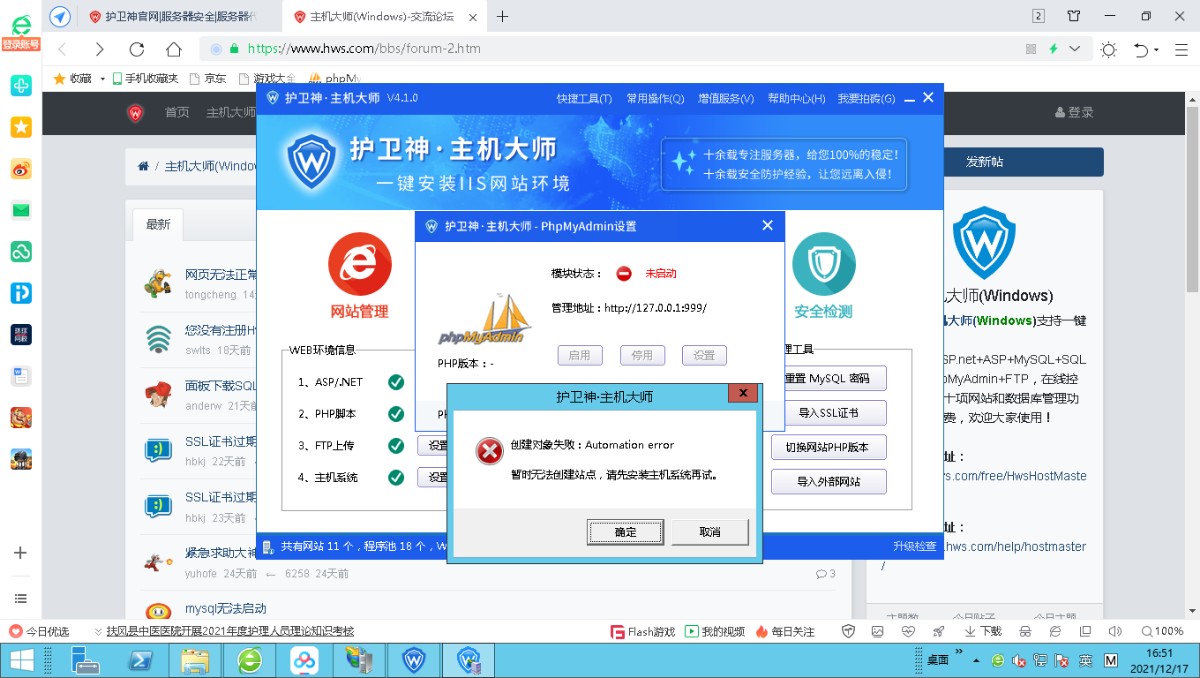Click the browser refresh button
The image size is (1200, 678).
(x=137, y=49)
